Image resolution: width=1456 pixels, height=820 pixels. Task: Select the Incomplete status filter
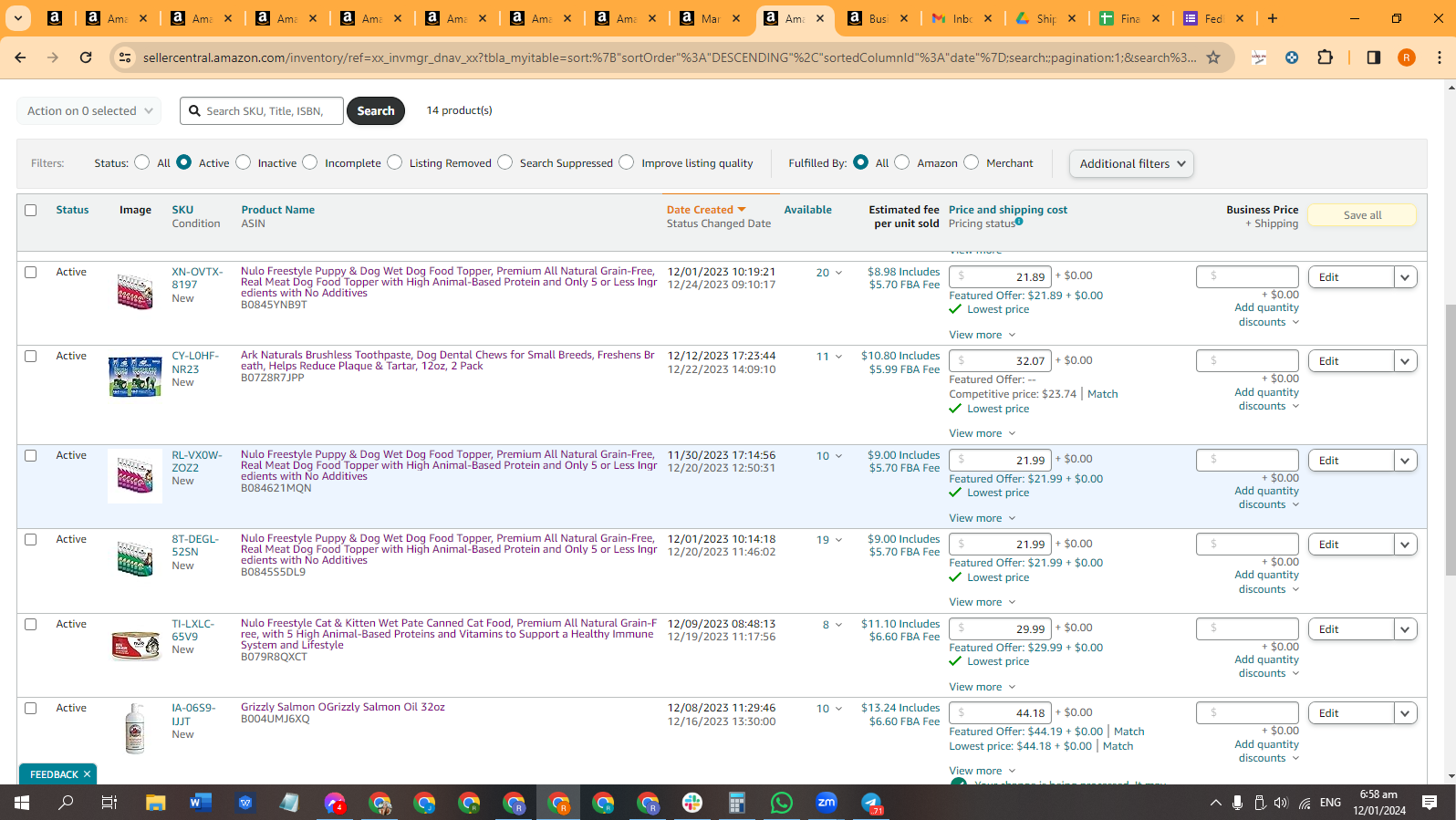click(310, 162)
